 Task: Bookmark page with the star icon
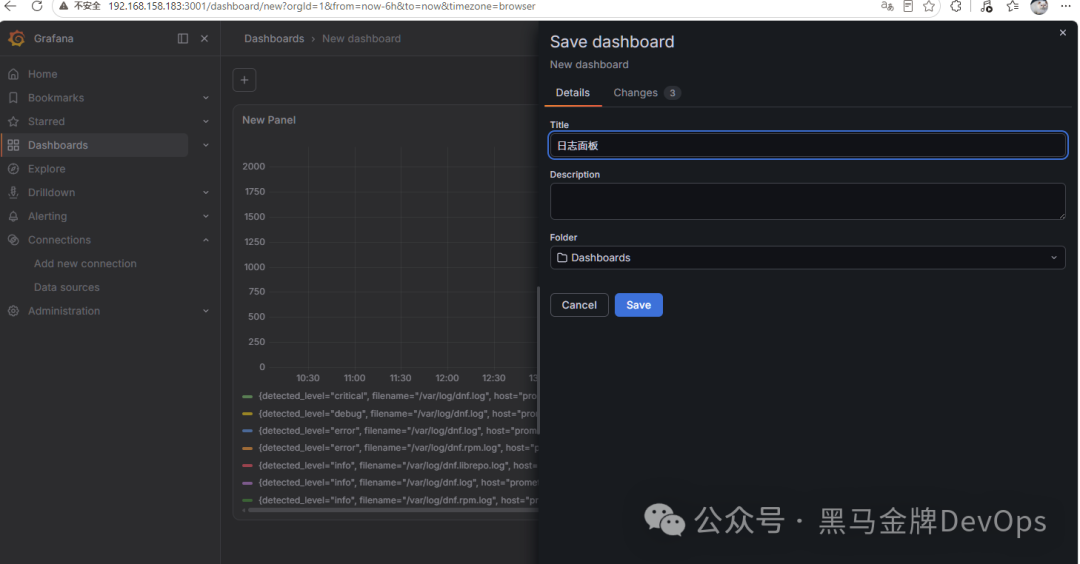click(x=929, y=6)
